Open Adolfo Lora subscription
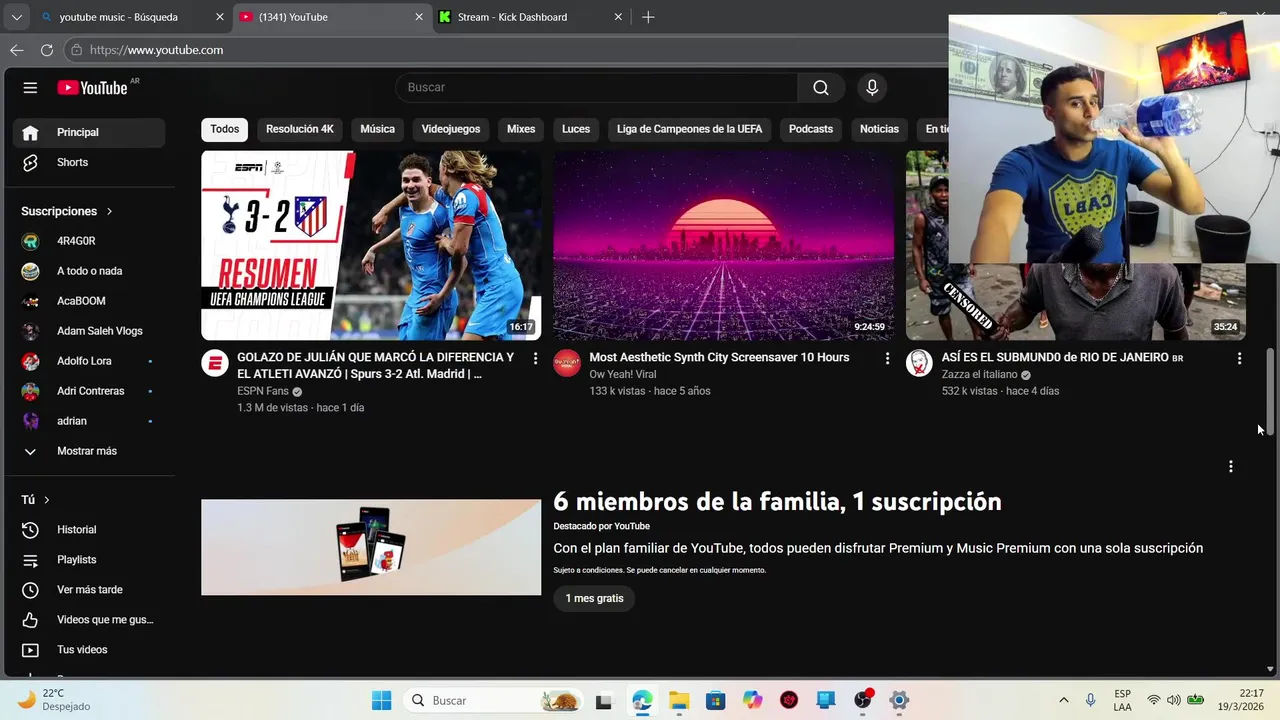Viewport: 1280px width, 720px height. click(89, 361)
